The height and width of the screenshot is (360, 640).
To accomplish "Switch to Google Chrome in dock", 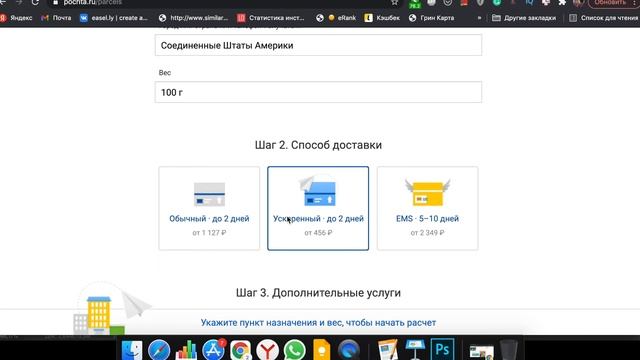I will click(x=240, y=350).
